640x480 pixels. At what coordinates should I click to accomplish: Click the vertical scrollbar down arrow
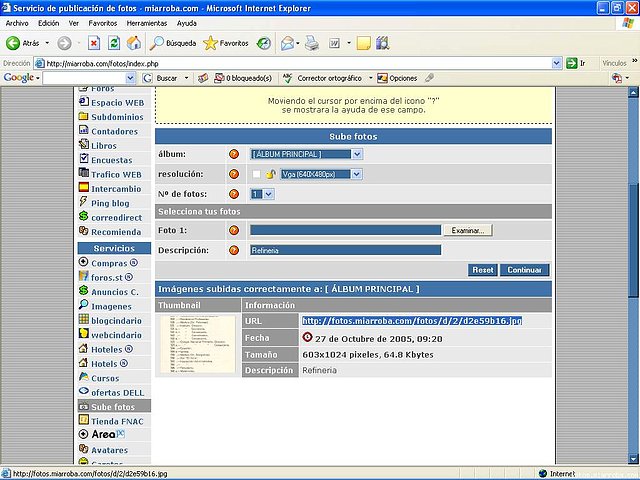click(x=633, y=458)
